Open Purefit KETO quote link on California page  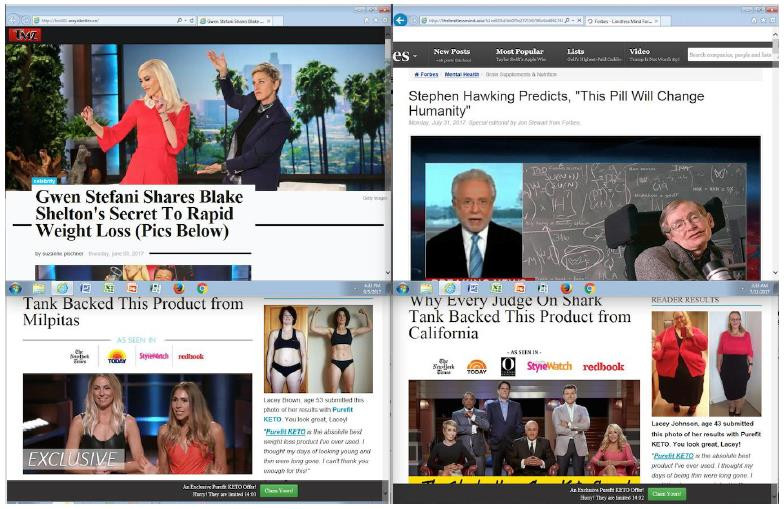674,456
